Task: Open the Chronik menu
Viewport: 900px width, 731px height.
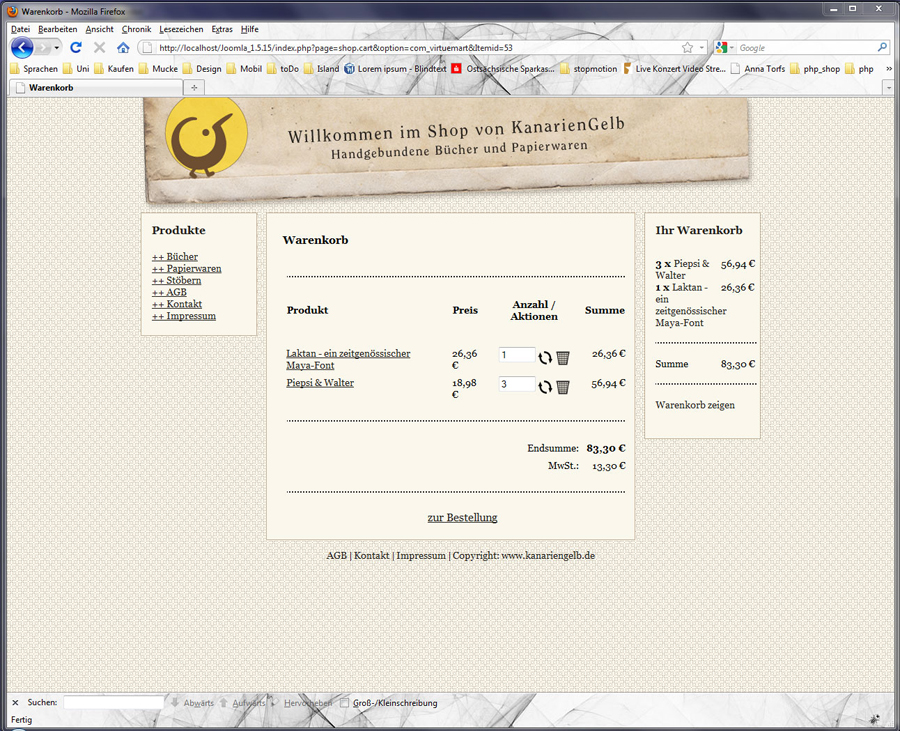Action: pyautogui.click(x=136, y=29)
